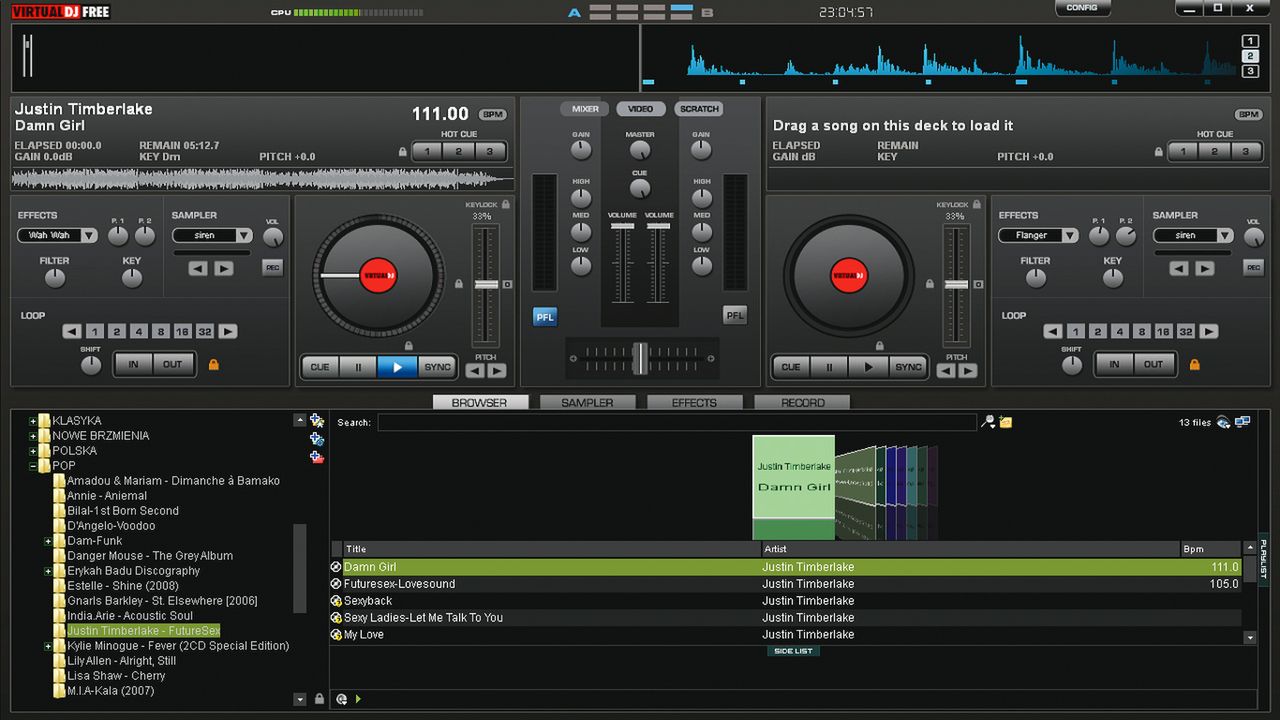Pause the right deck
The image size is (1280, 720).
click(829, 367)
